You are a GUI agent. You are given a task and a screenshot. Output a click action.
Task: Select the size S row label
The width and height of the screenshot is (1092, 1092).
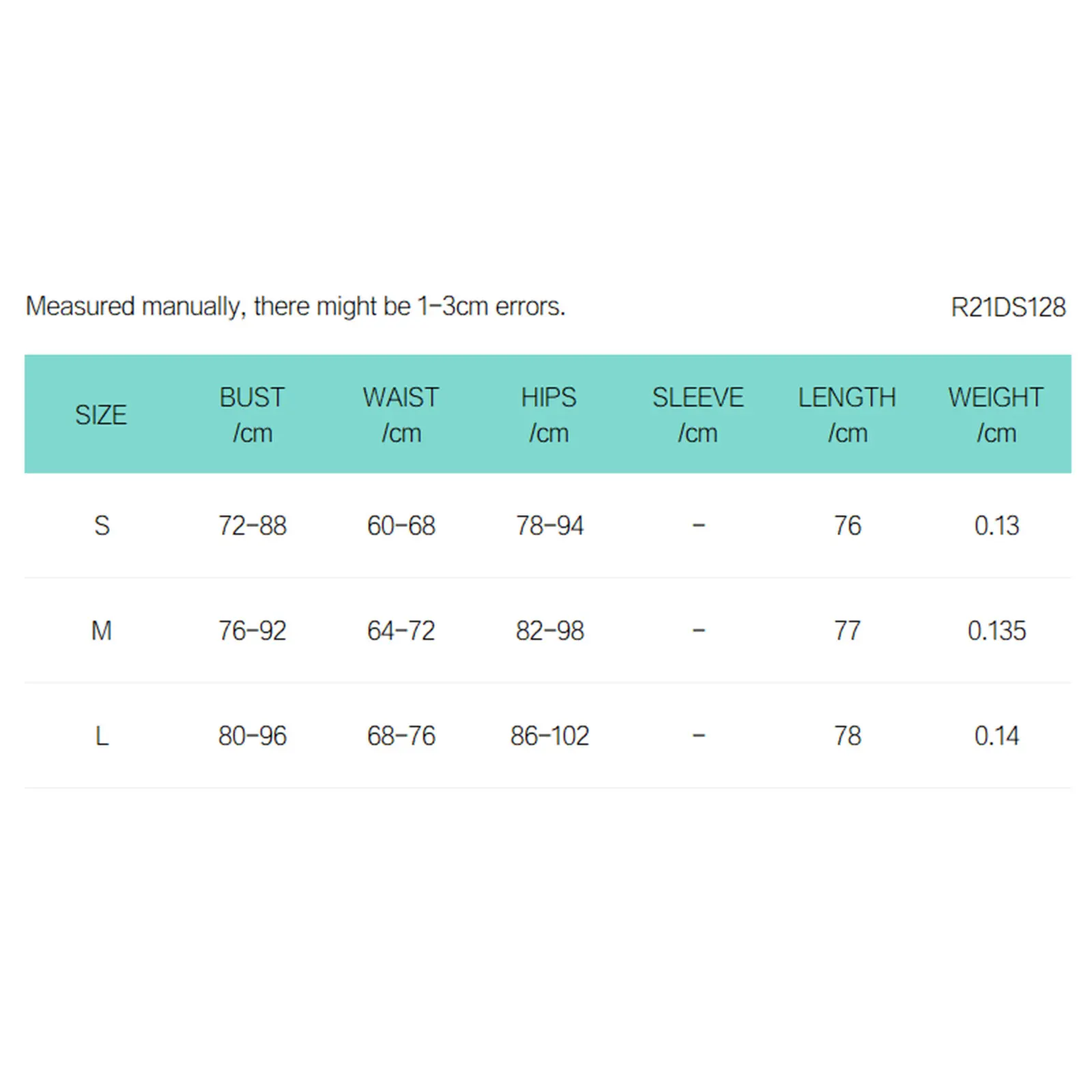(x=102, y=526)
